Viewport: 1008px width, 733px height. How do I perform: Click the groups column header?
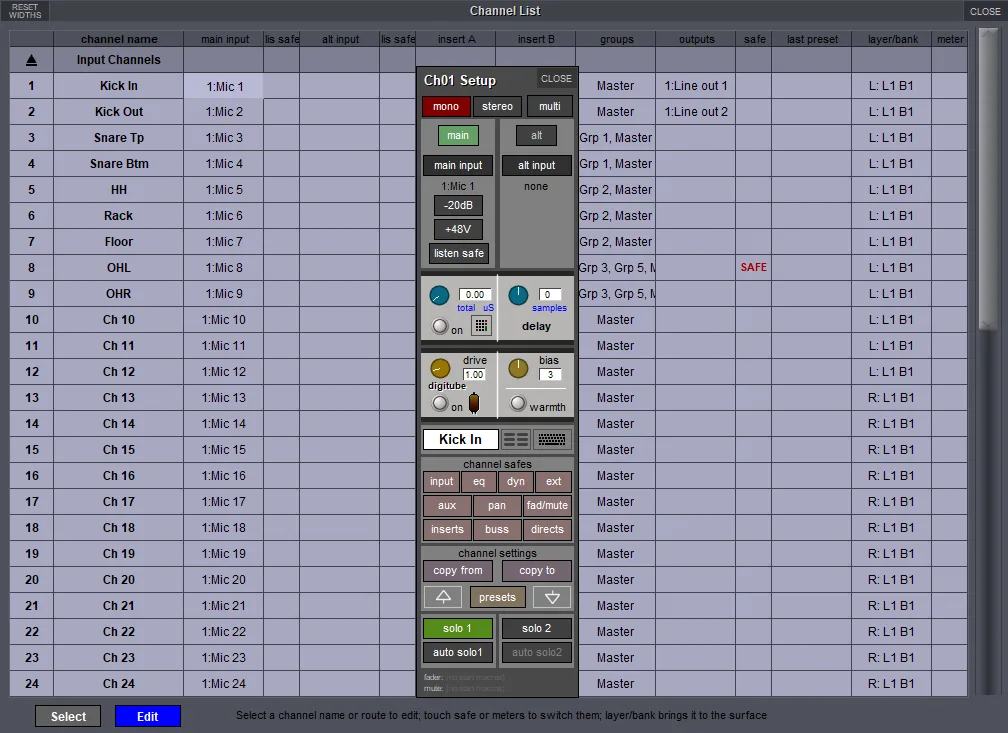tap(616, 39)
